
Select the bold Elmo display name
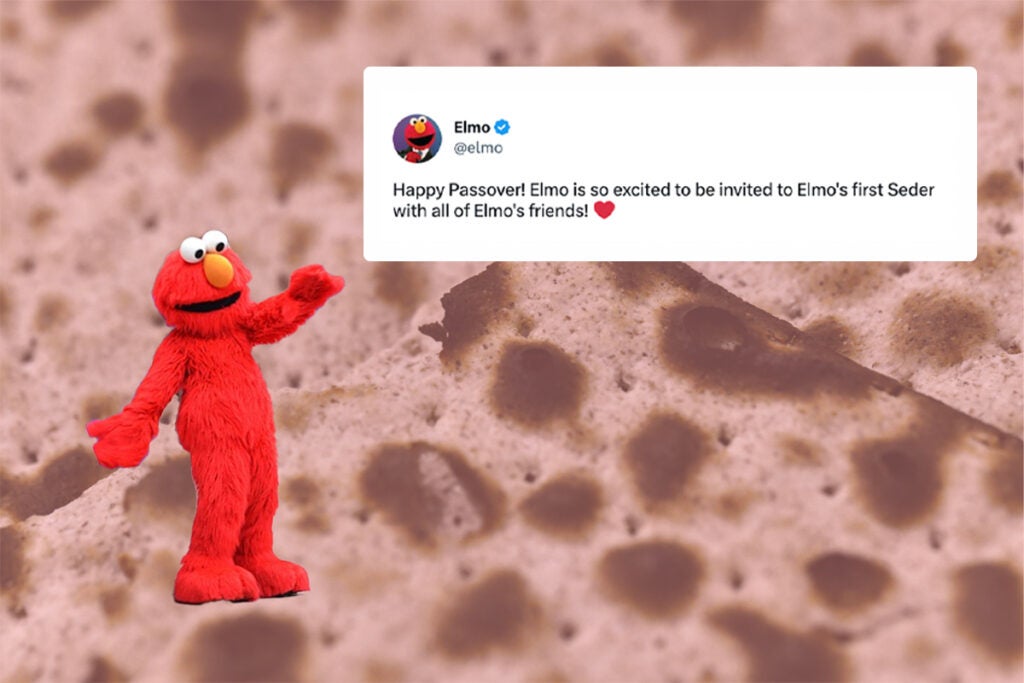click(x=472, y=127)
